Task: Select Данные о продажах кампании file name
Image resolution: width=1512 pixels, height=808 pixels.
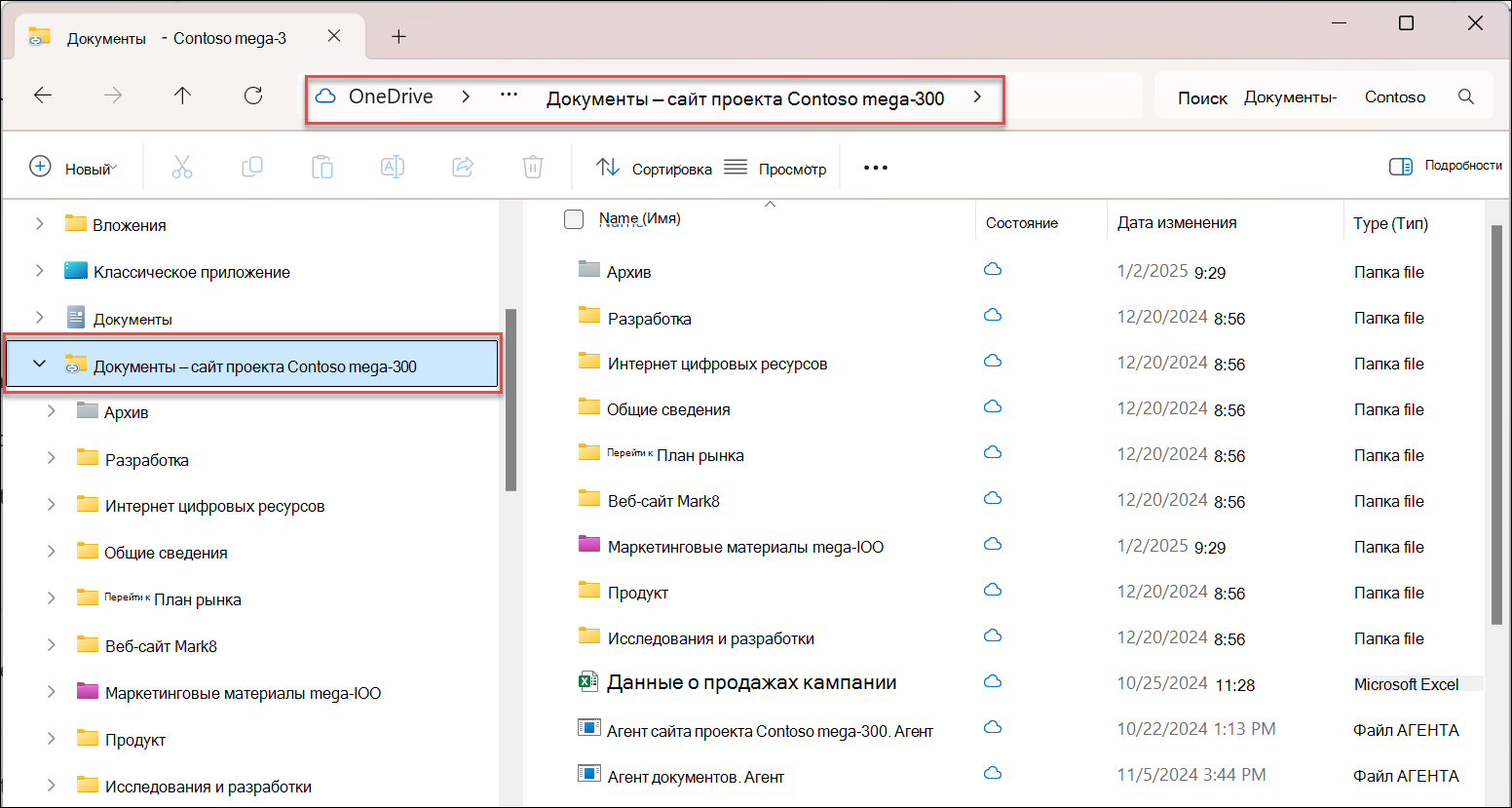Action: click(x=751, y=682)
